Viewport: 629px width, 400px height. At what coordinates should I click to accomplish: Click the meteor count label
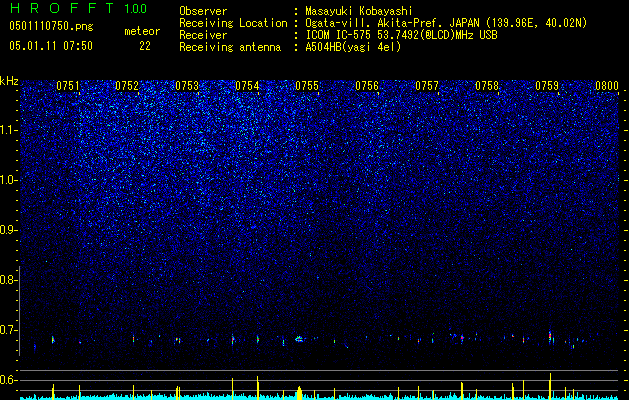click(142, 31)
